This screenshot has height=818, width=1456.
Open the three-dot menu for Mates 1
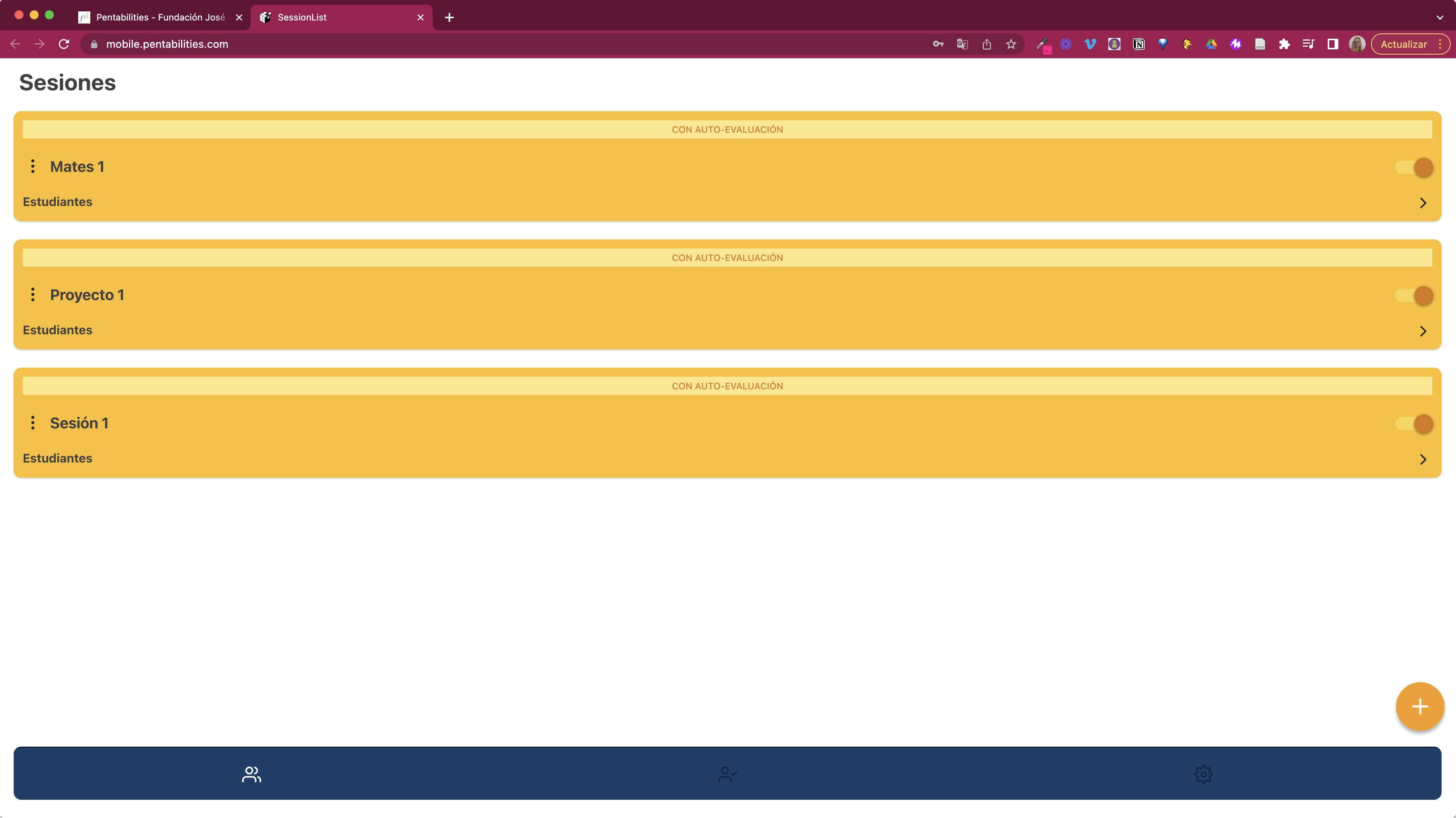click(x=33, y=167)
